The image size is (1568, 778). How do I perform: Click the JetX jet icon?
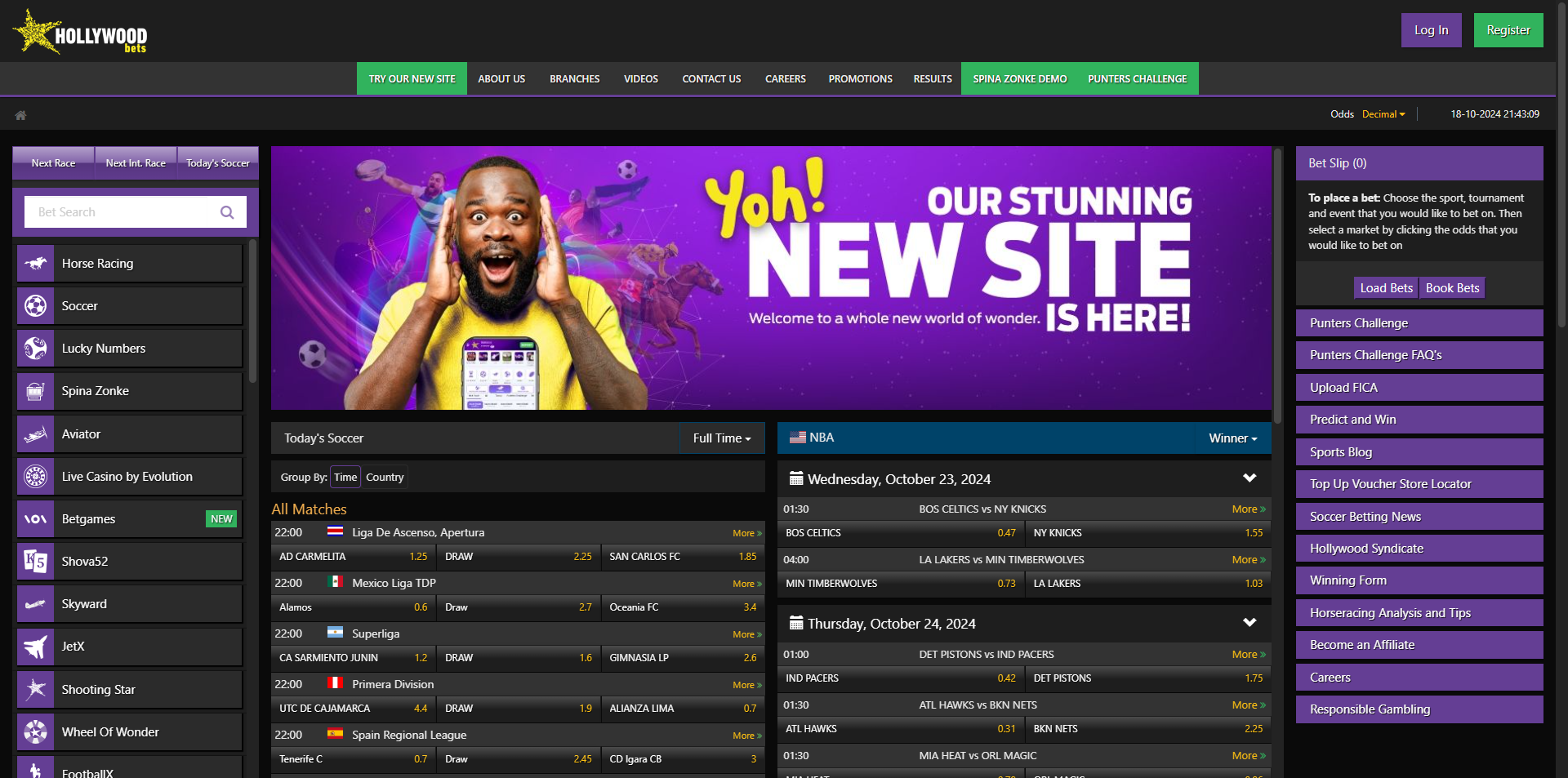click(35, 647)
